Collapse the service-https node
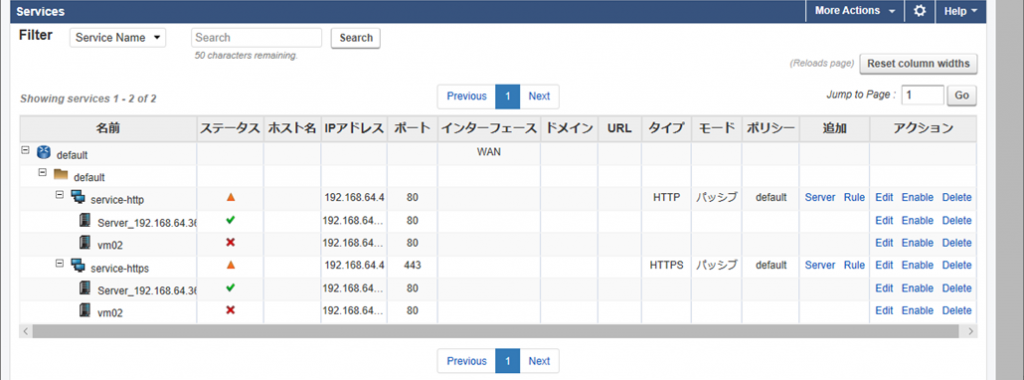Screen dimensions: 1024x380 (x=59, y=263)
